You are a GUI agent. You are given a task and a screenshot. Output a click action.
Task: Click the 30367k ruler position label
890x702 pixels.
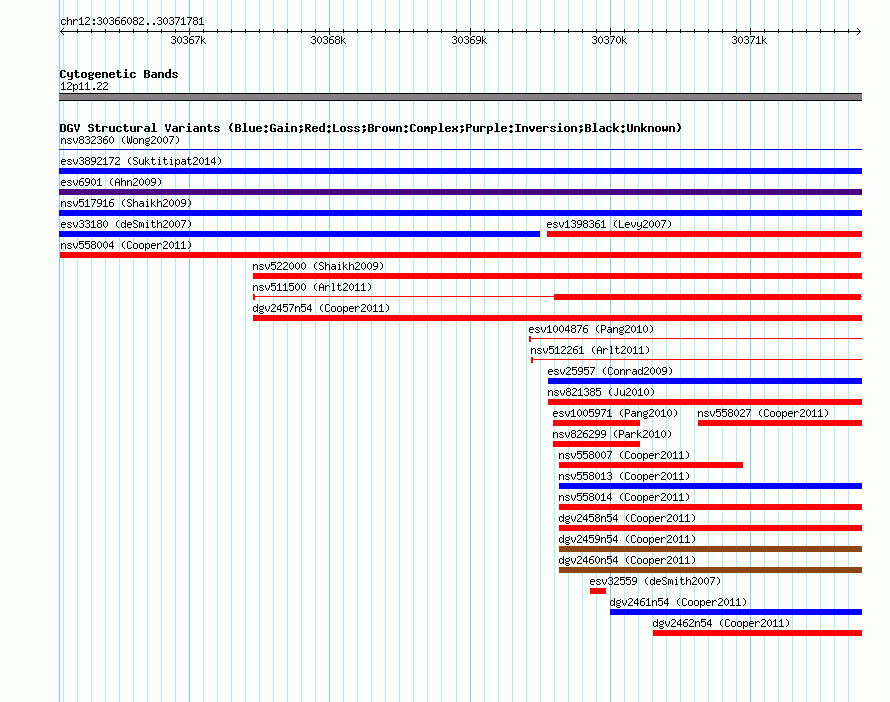(188, 40)
